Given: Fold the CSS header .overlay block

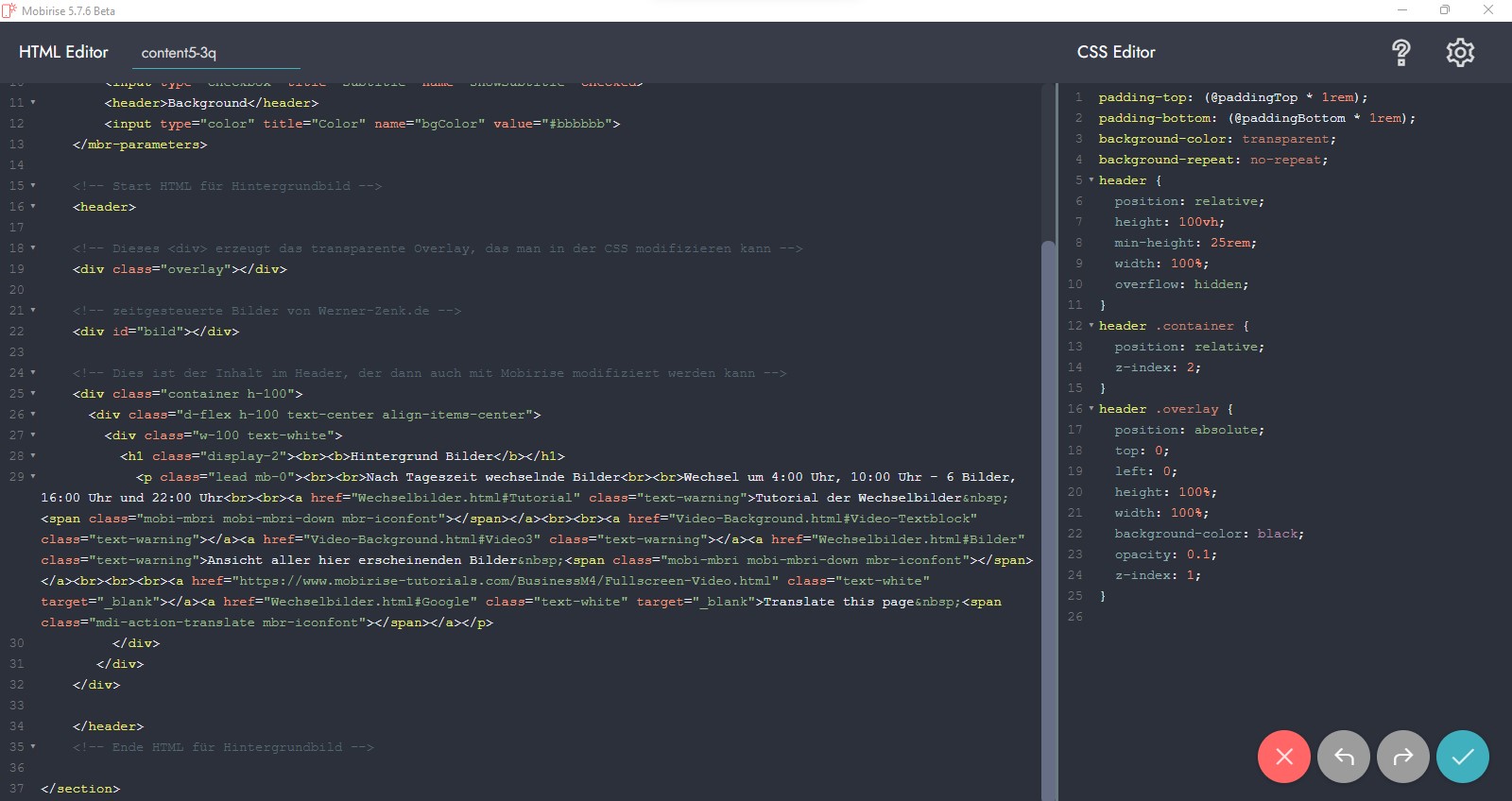Looking at the screenshot, I should click(x=1091, y=409).
